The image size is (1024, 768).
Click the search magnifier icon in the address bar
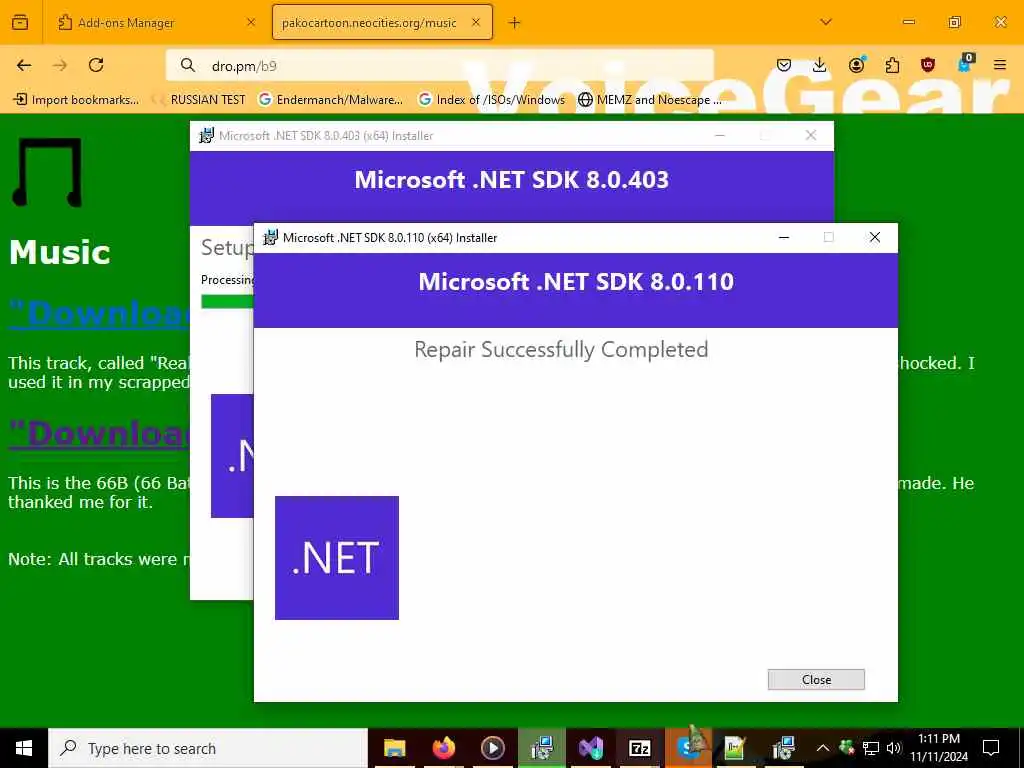point(188,65)
